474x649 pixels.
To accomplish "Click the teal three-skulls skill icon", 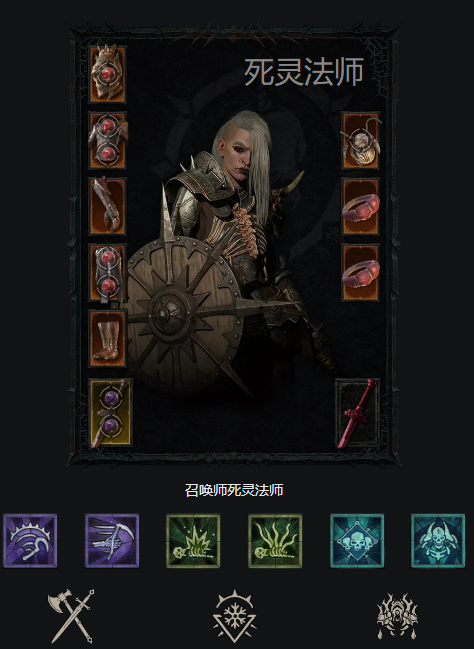I will [x=357, y=541].
